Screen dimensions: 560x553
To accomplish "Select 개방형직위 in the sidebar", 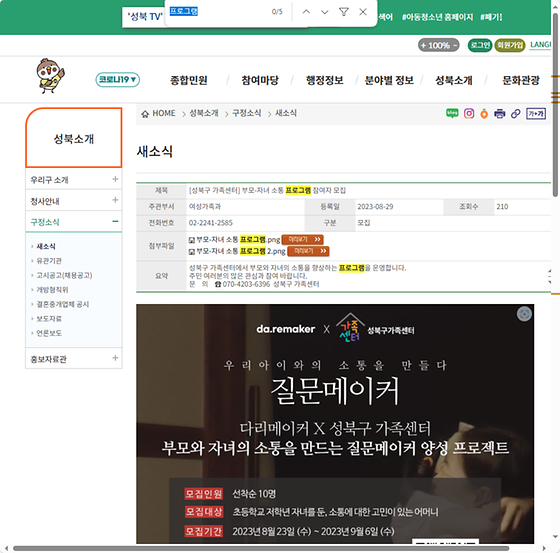I will pyautogui.click(x=52, y=290).
